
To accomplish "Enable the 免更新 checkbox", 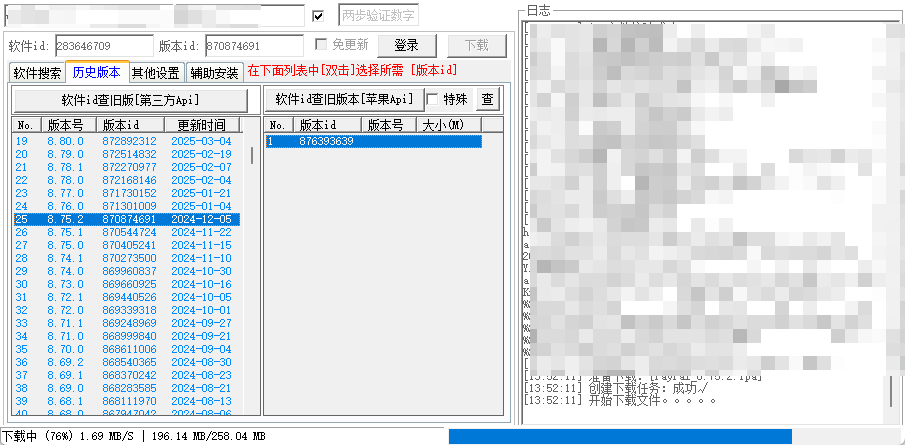I will point(321,45).
